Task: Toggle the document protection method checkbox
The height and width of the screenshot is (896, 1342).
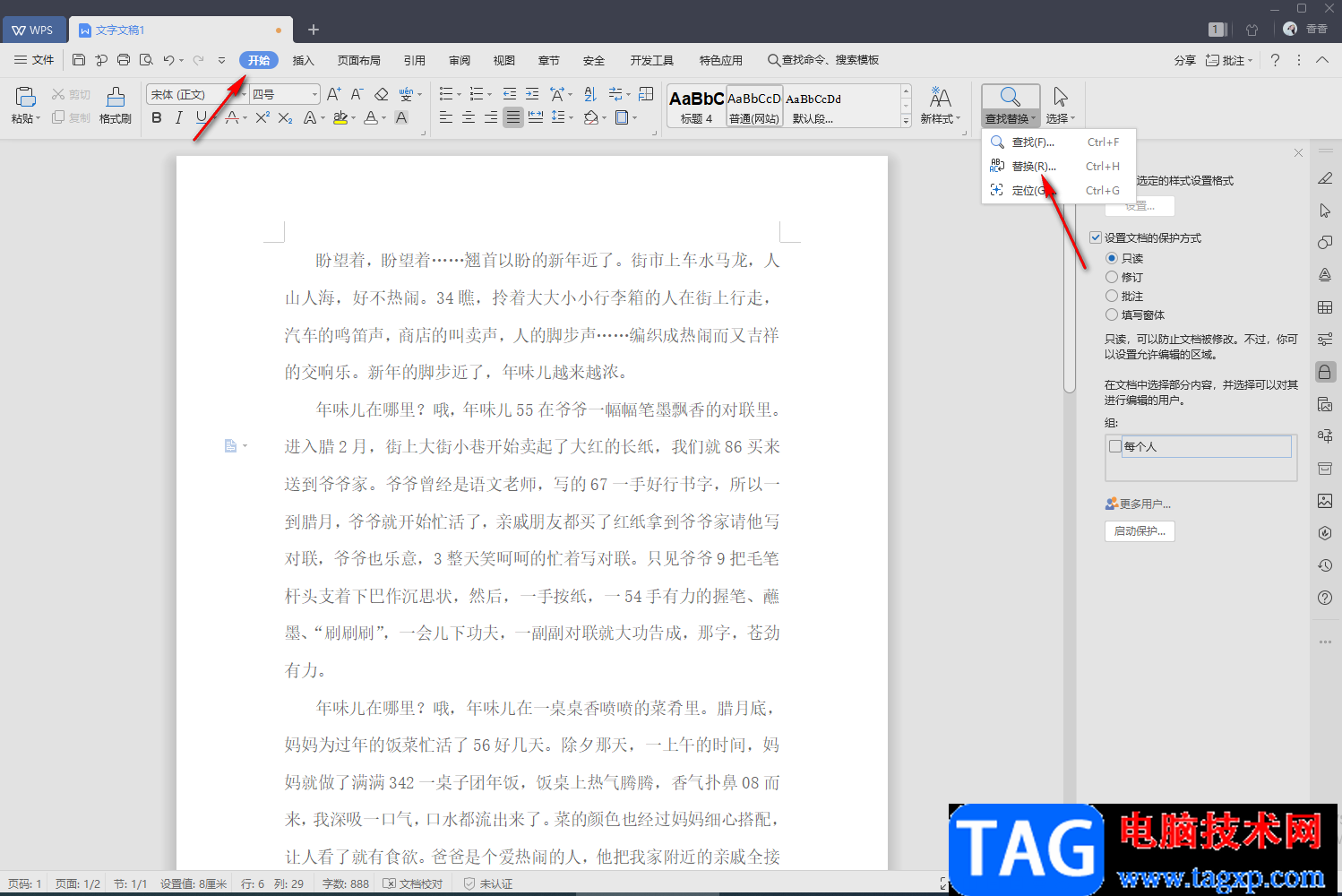Action: click(x=1096, y=237)
